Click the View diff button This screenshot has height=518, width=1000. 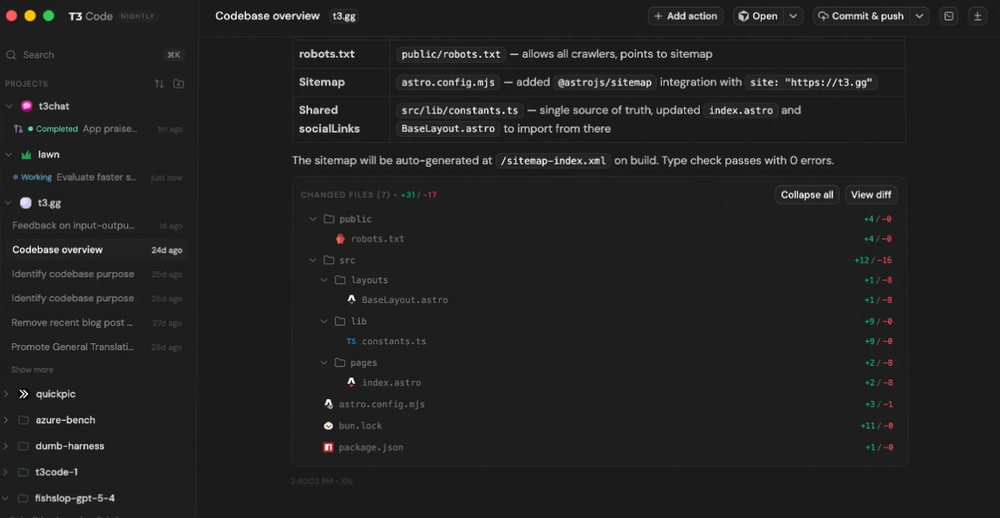point(871,195)
